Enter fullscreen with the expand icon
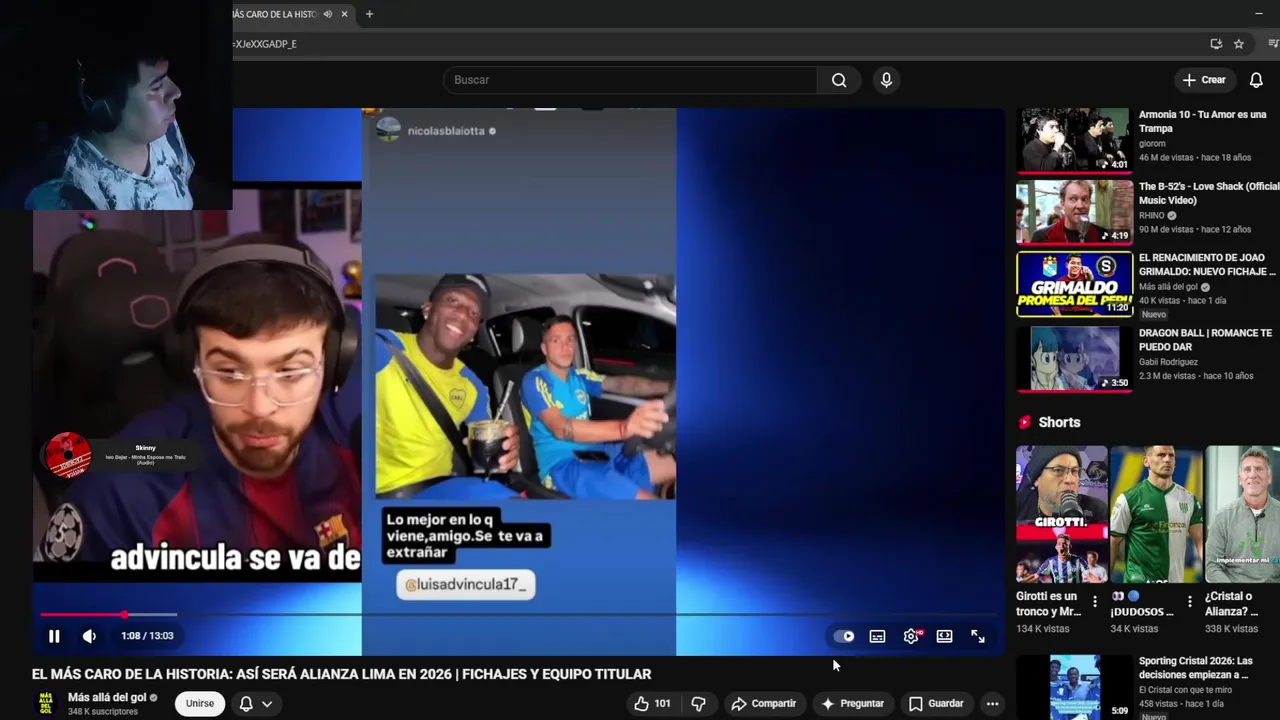Image resolution: width=1280 pixels, height=720 pixels. (x=978, y=636)
